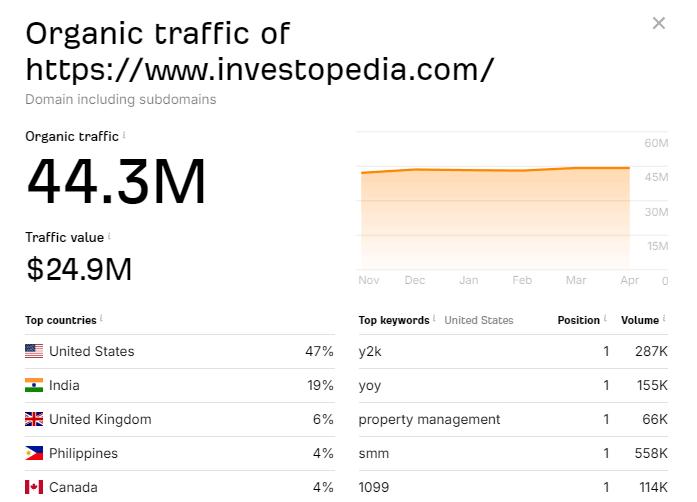
Task: Click the Canada flag icon
Action: 34,487
